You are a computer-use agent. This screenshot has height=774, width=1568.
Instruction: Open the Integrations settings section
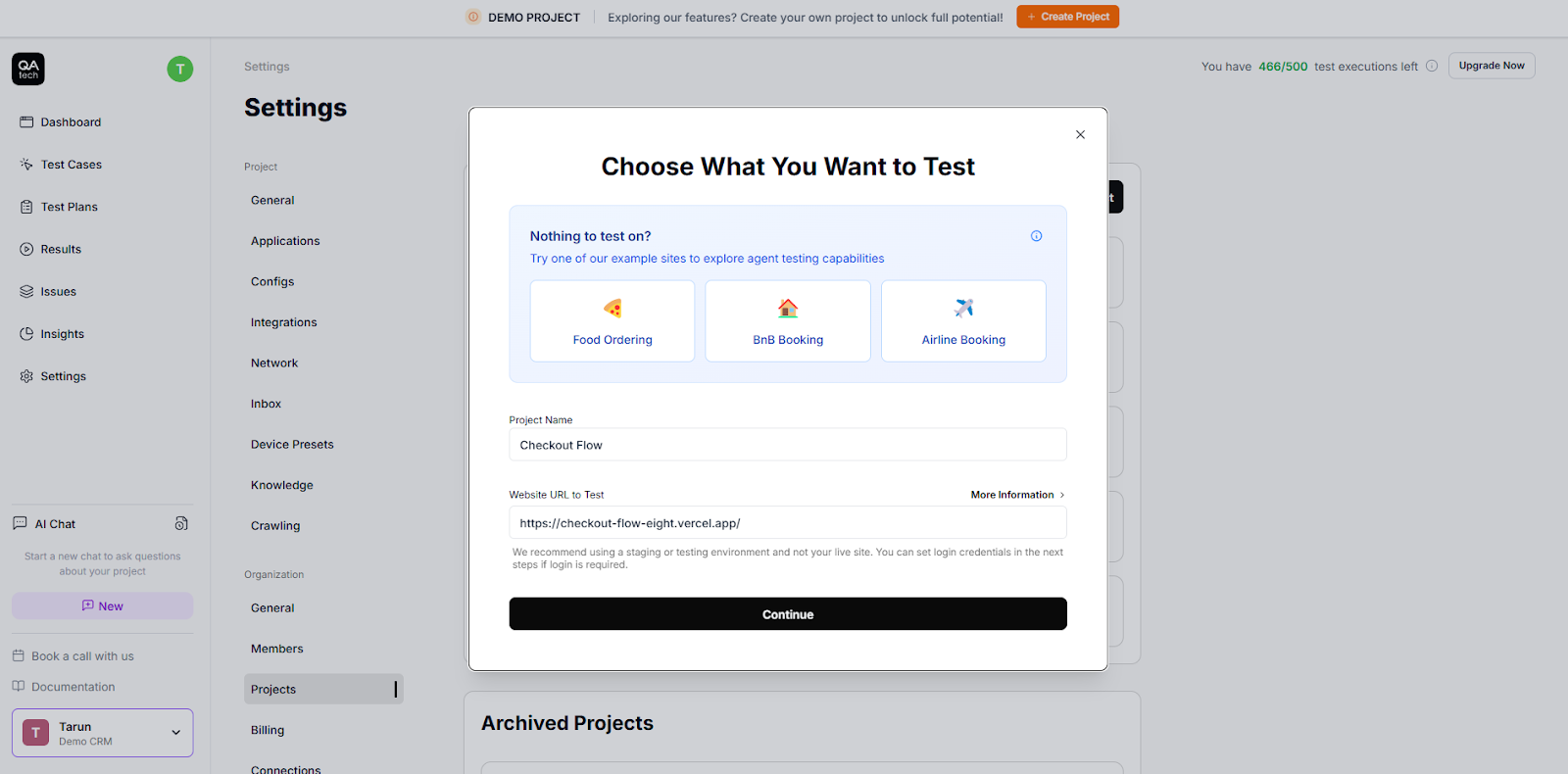[283, 322]
